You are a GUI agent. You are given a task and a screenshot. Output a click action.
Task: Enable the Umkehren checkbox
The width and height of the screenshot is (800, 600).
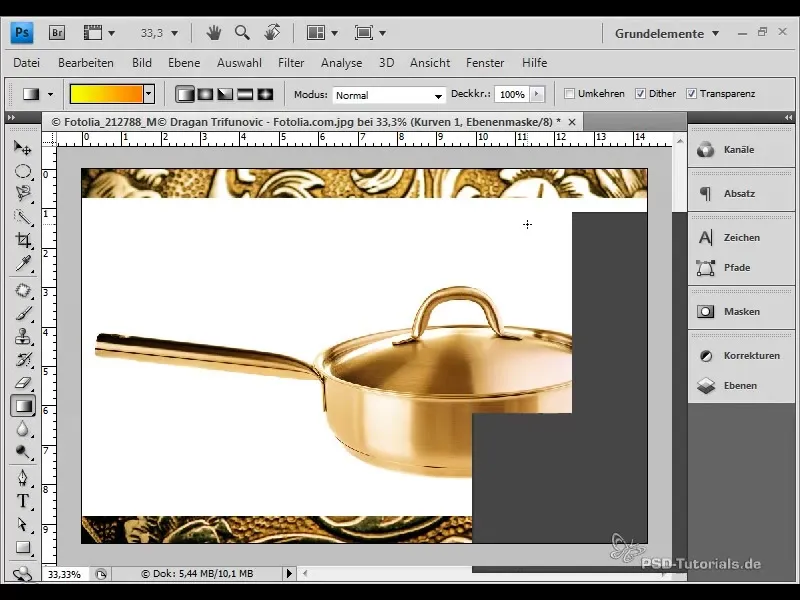click(569, 94)
